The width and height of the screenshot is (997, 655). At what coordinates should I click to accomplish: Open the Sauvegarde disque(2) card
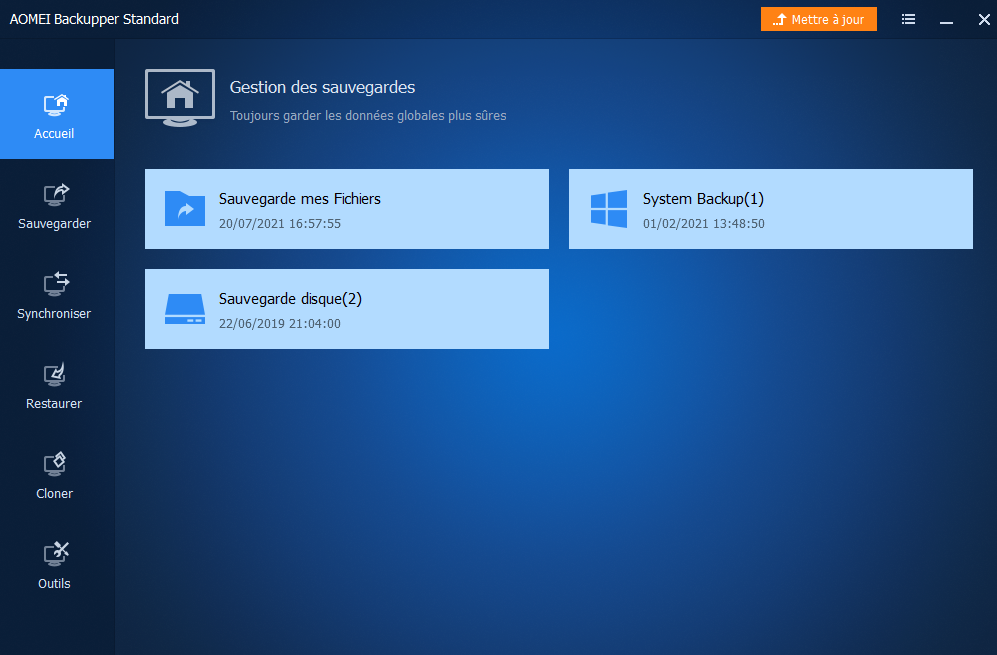(347, 308)
